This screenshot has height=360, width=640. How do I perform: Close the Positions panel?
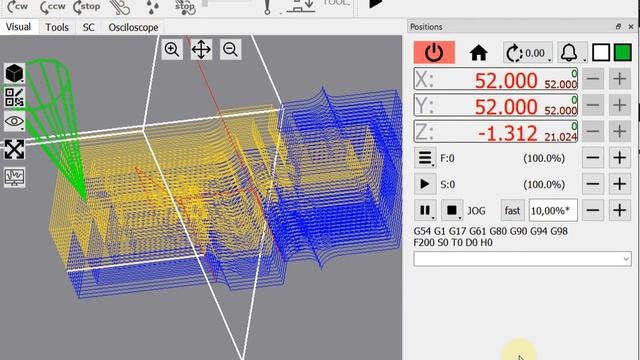[x=631, y=27]
